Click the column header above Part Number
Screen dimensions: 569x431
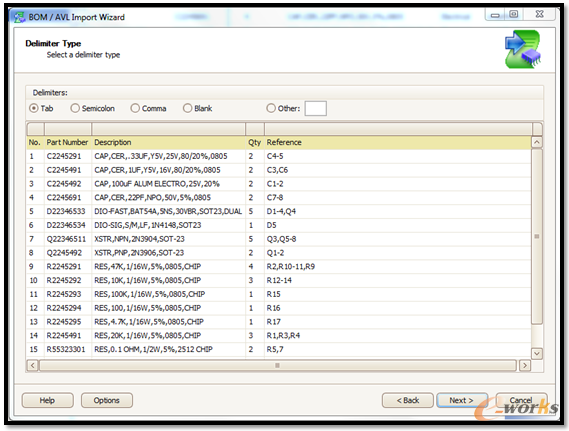coord(68,129)
